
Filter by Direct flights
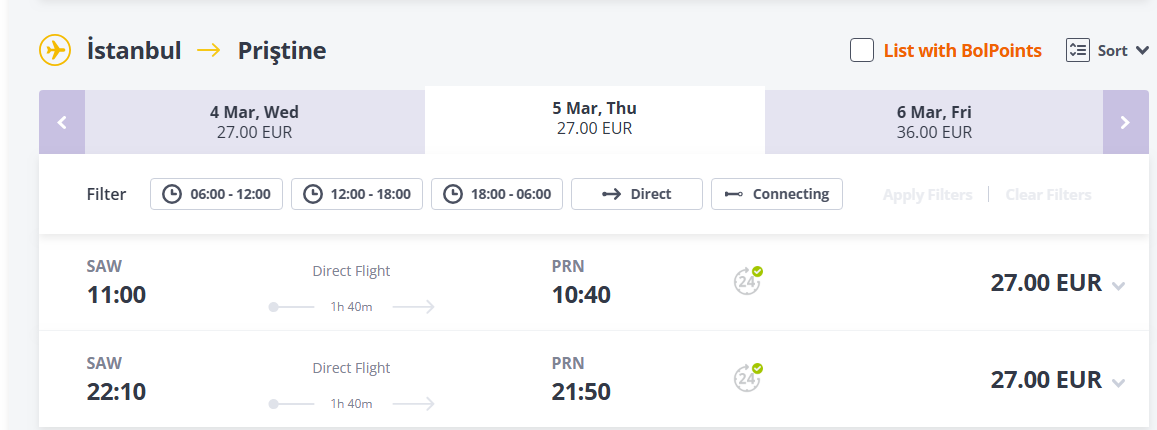[x=637, y=194]
